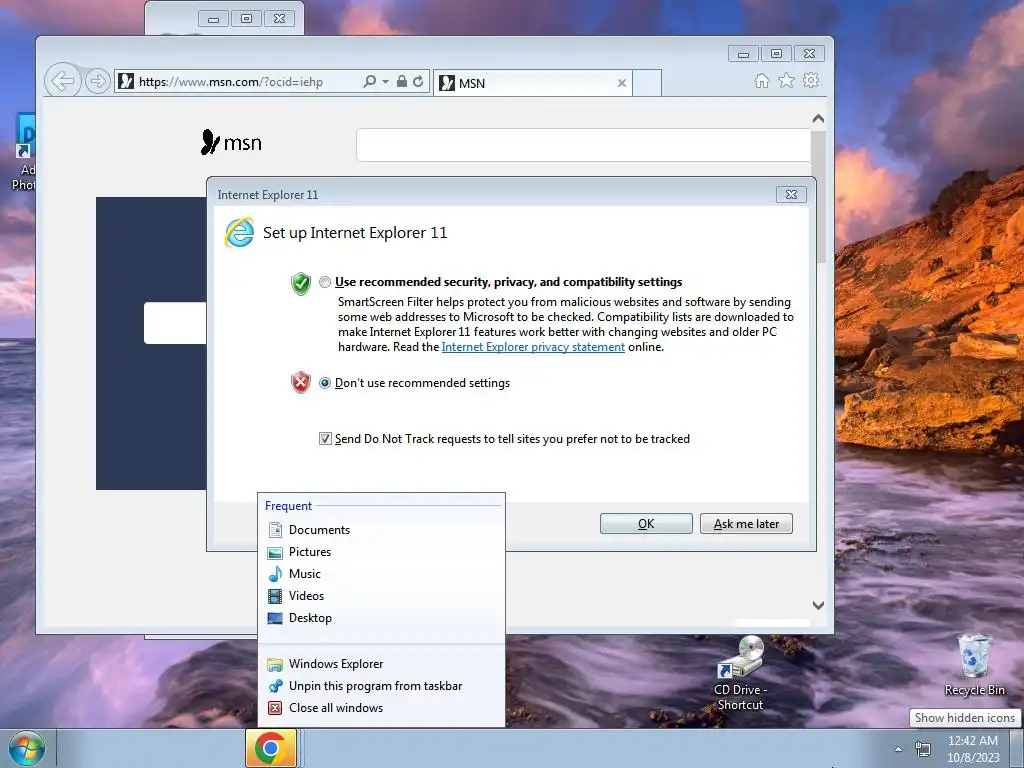
Task: Open the IE Tools gear icon
Action: (811, 80)
